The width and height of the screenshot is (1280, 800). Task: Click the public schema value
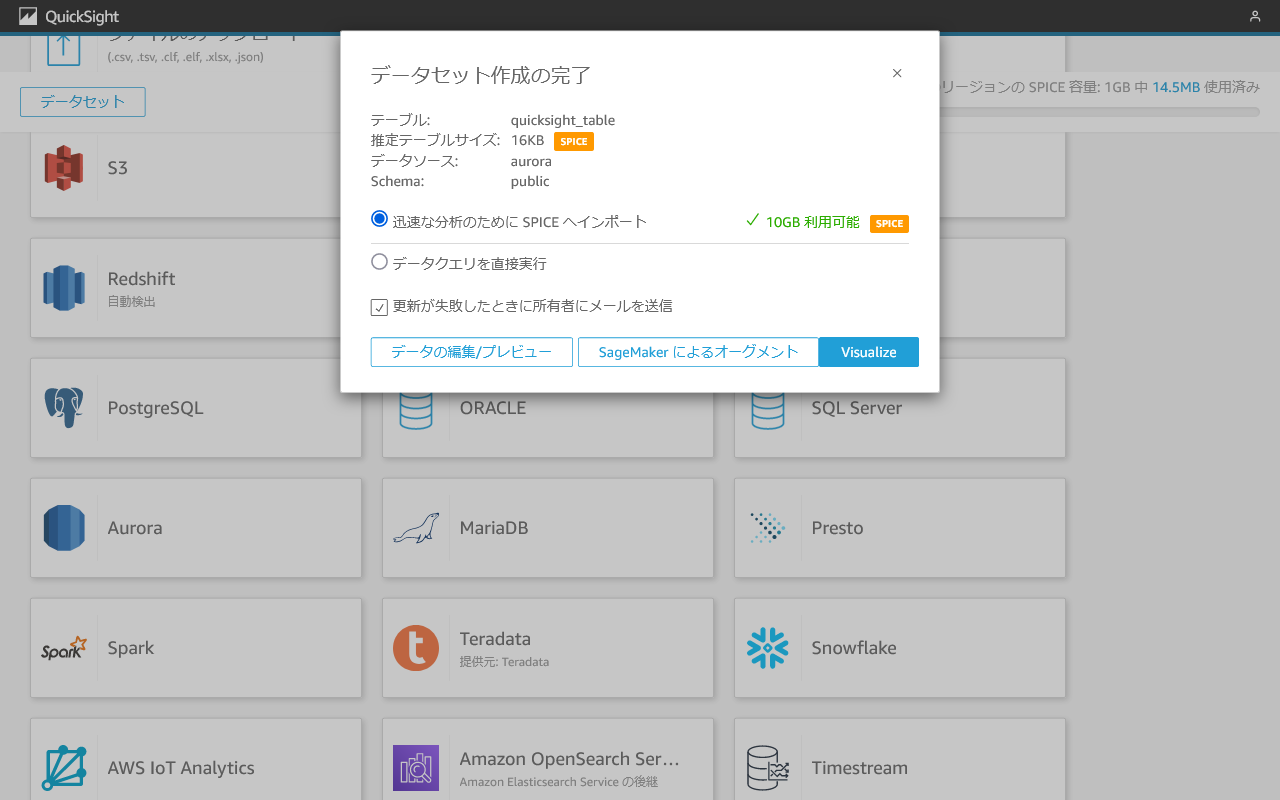click(x=530, y=181)
